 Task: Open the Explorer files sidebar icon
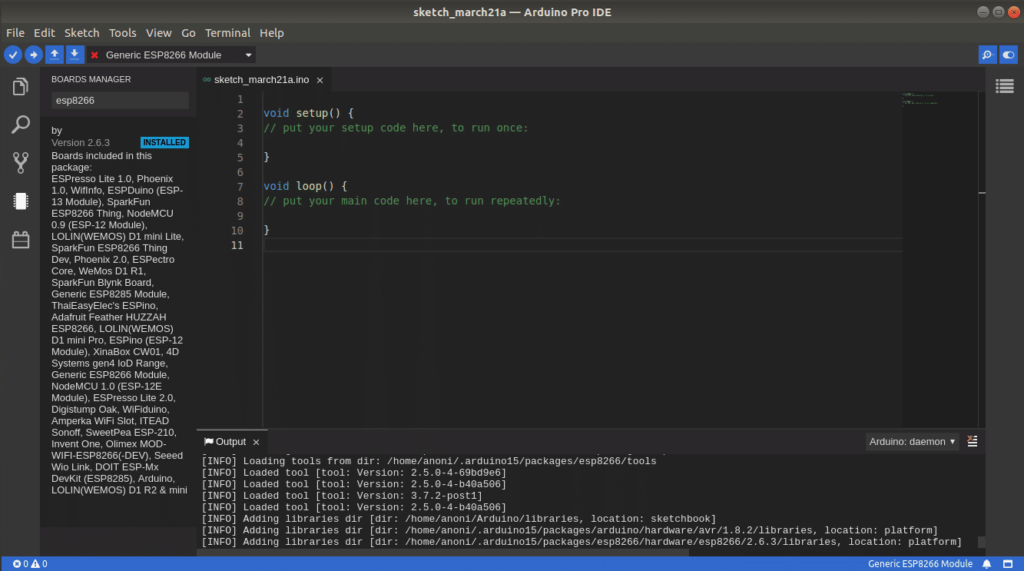[20, 88]
